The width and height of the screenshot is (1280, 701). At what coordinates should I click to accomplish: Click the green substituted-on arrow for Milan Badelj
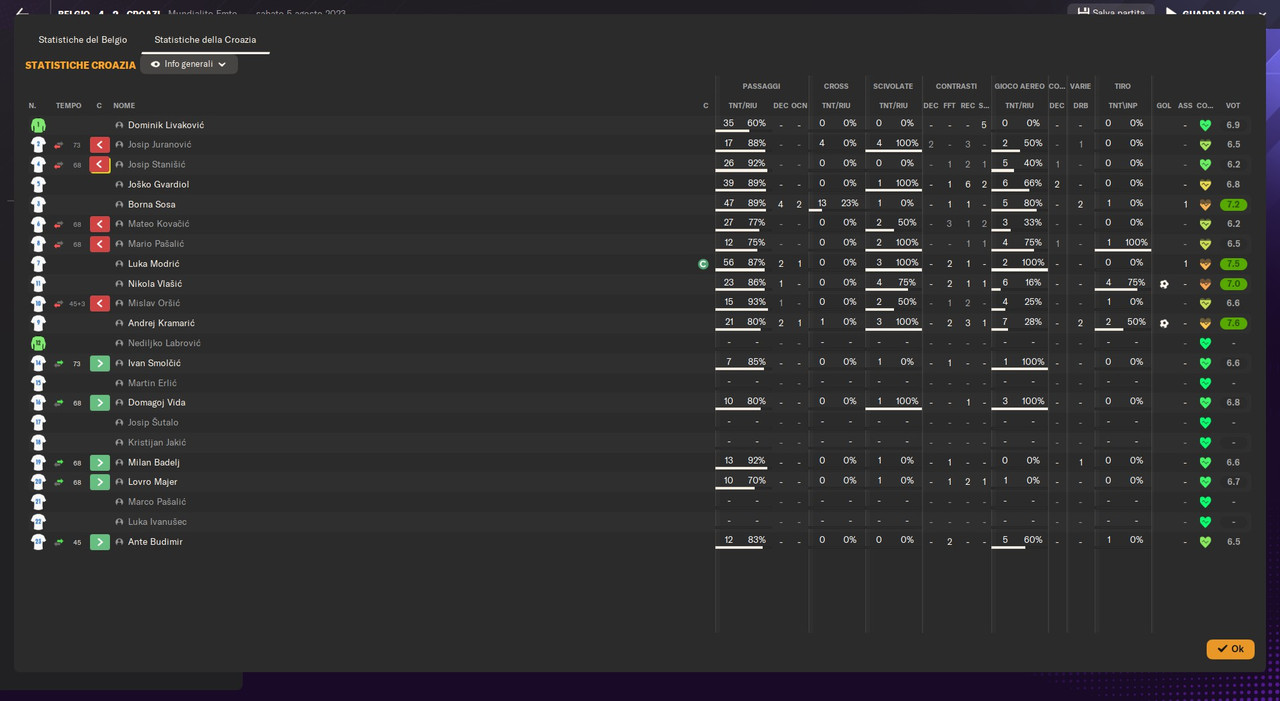point(100,463)
